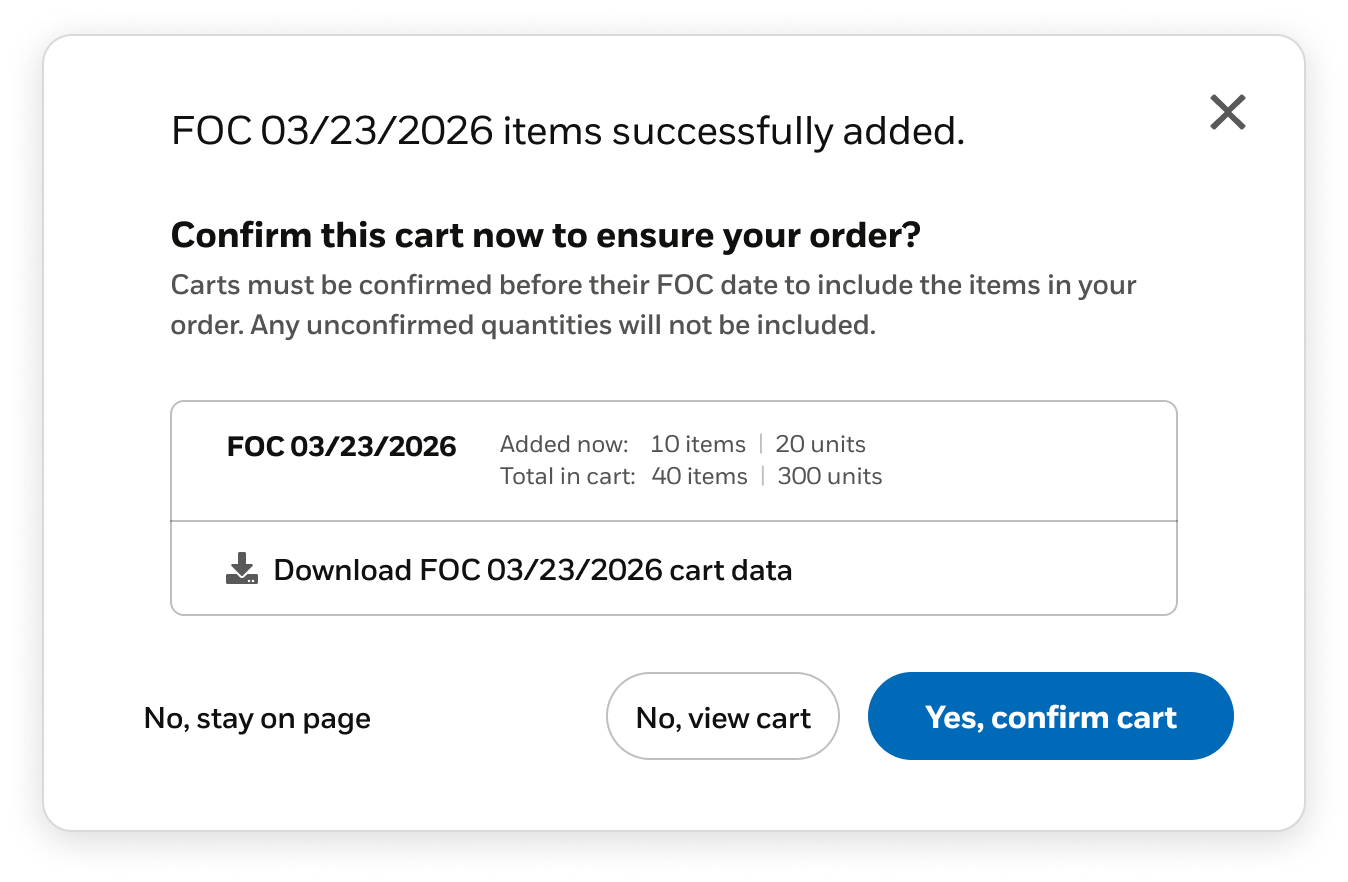Click the "items successfully added" title text

(567, 132)
